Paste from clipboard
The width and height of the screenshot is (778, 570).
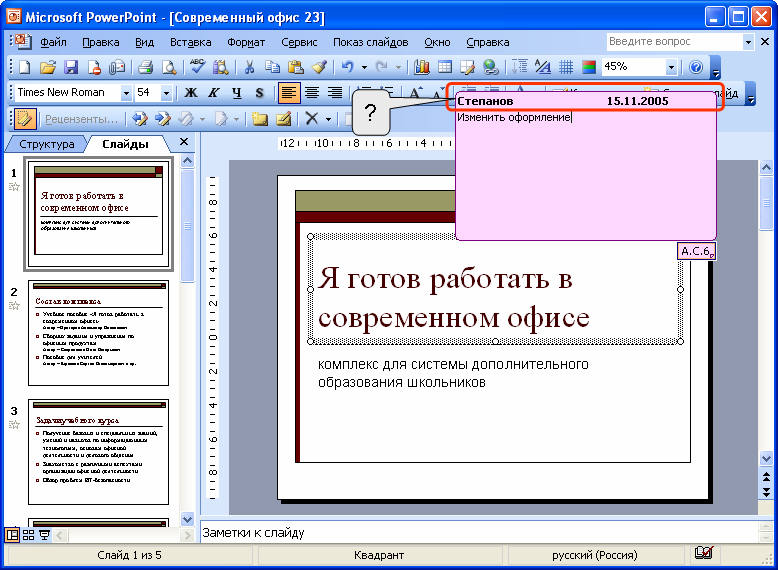(295, 67)
